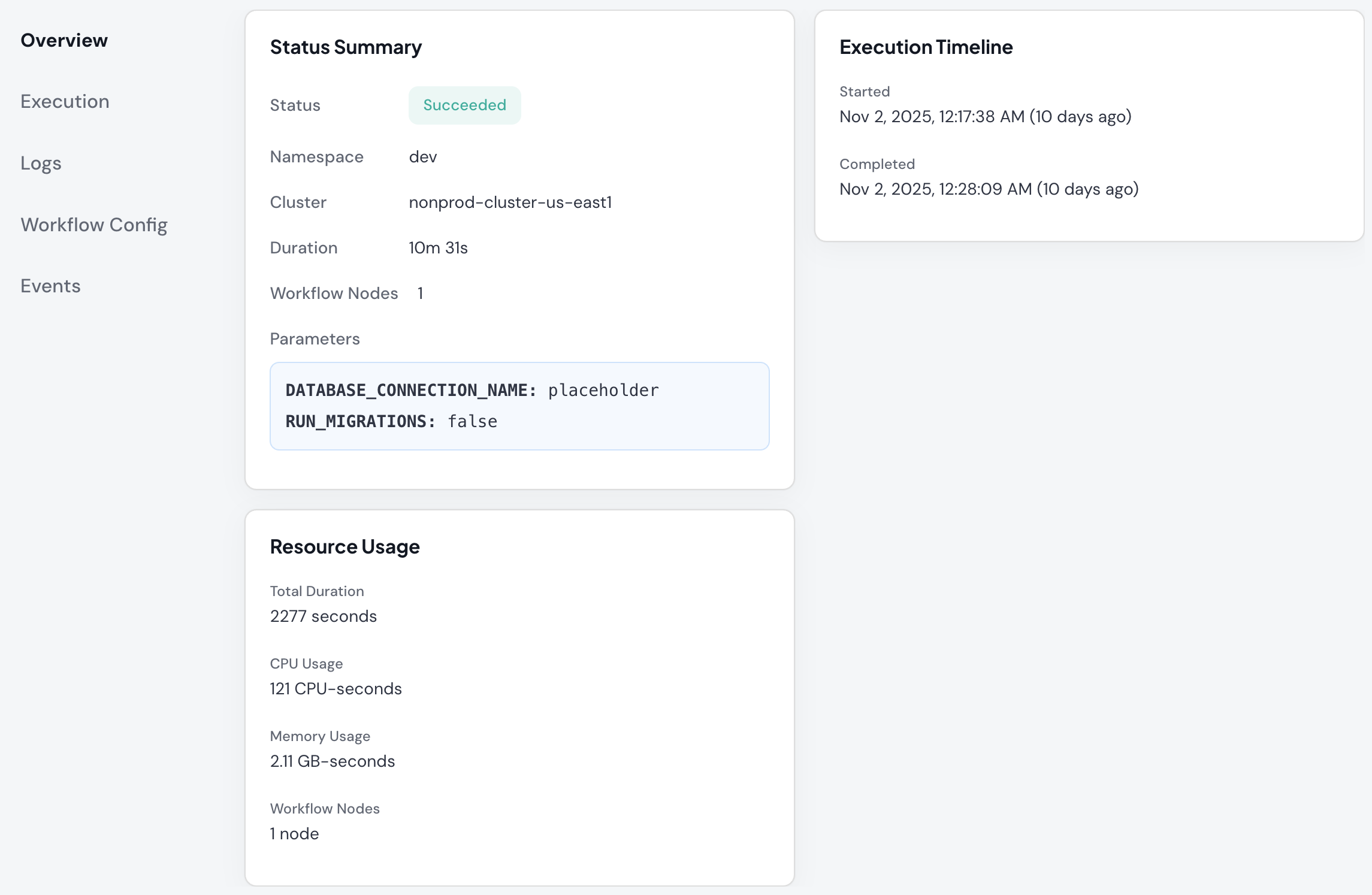Select the Events sidebar item
Viewport: 1372px width, 895px height.
(50, 286)
